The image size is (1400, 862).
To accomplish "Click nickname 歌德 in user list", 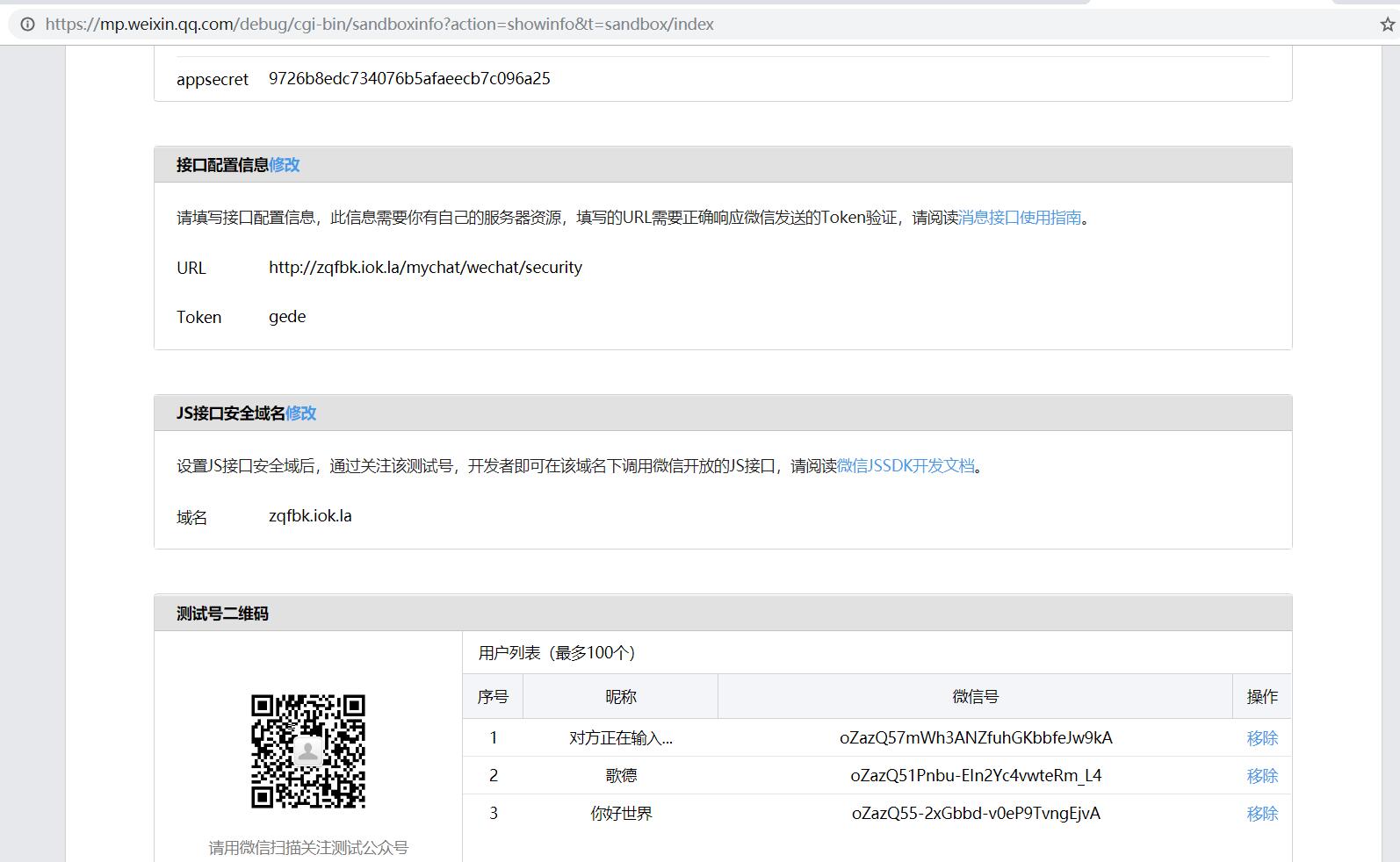I will click(621, 776).
